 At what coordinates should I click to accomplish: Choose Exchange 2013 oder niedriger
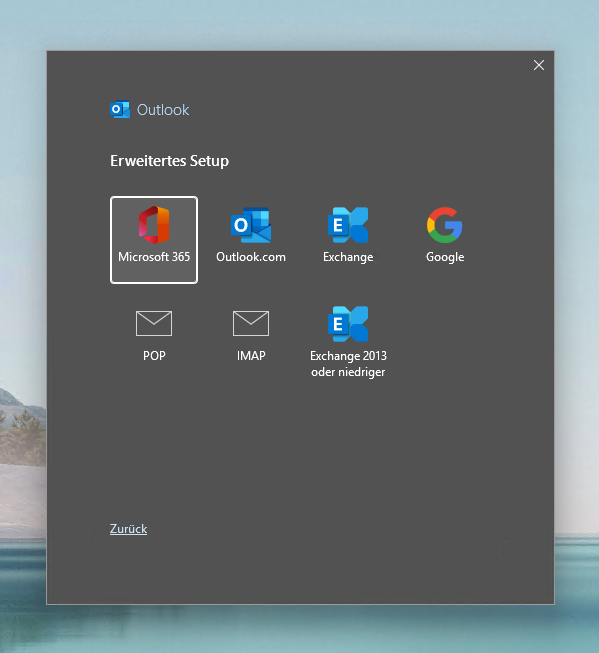click(348, 342)
